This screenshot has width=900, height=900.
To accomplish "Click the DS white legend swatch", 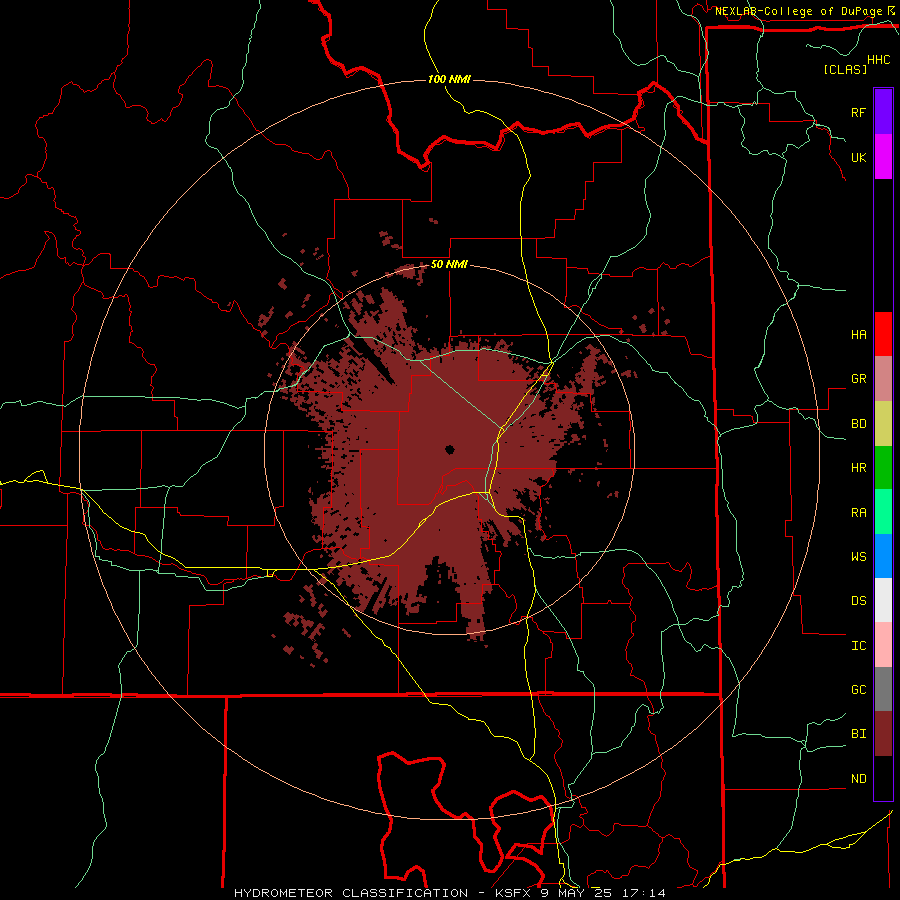I will 883,600.
